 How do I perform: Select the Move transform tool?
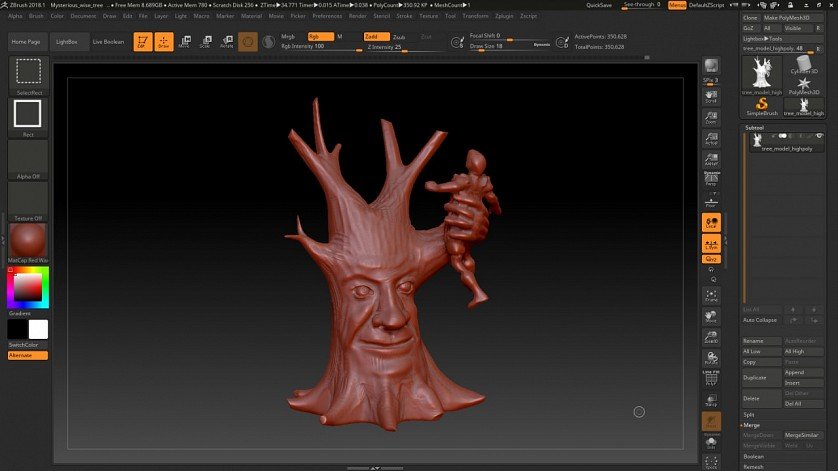(x=185, y=42)
